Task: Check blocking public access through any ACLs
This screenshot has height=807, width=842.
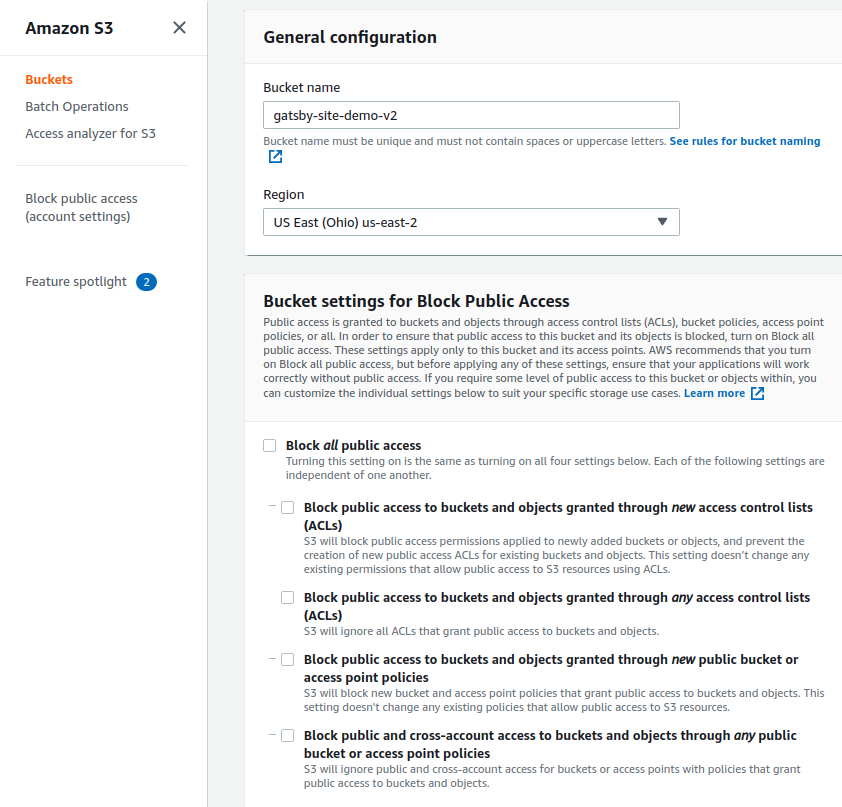Action: (x=287, y=597)
